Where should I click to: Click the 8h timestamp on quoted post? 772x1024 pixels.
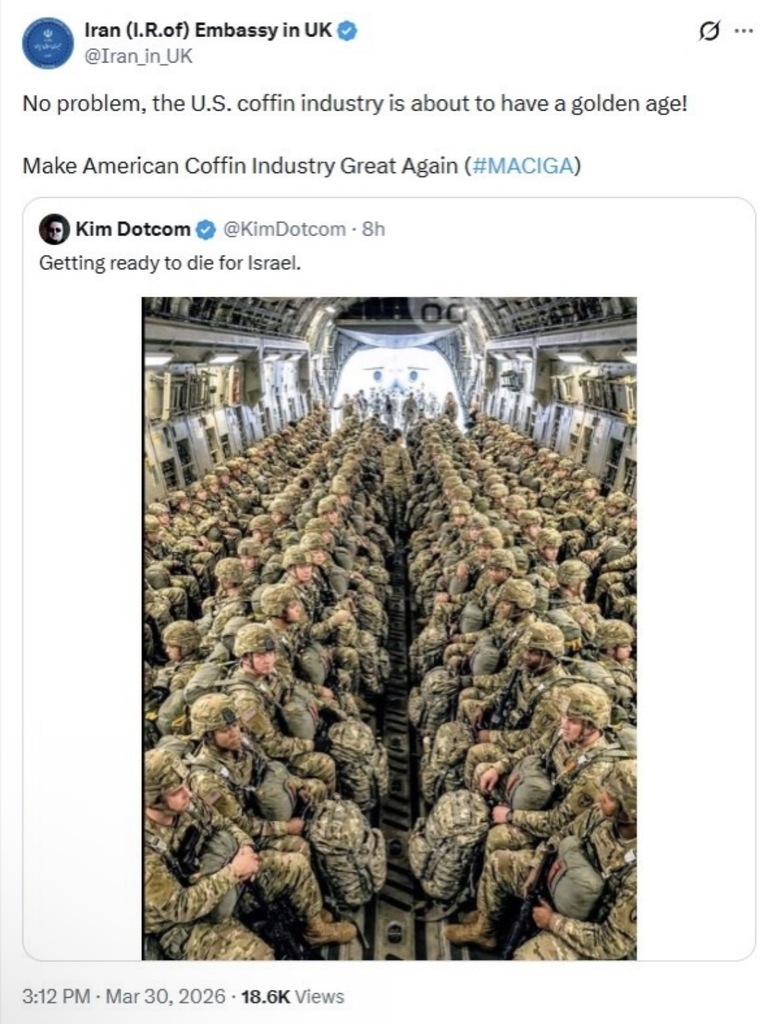coord(373,230)
